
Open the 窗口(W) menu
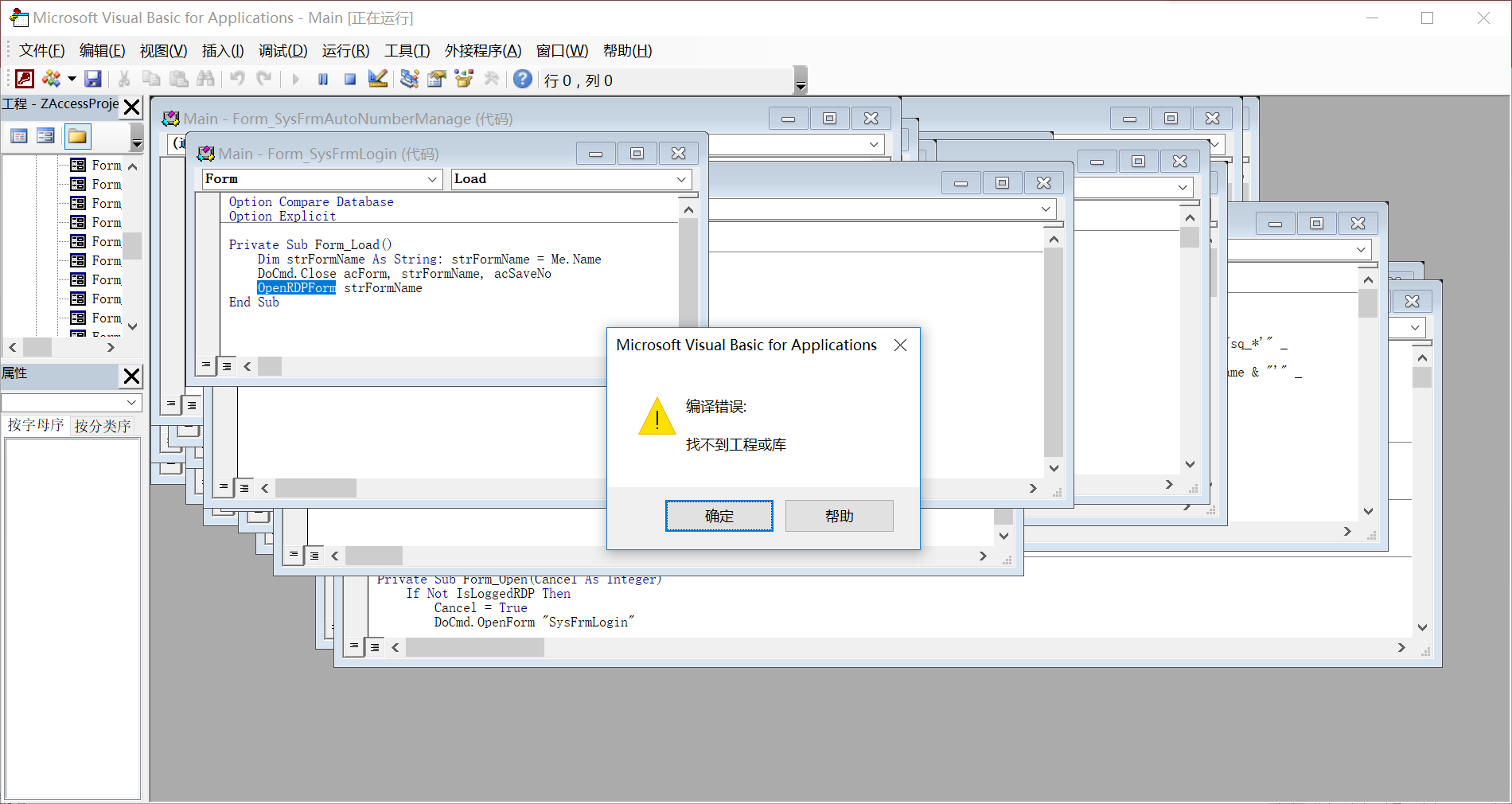(563, 51)
